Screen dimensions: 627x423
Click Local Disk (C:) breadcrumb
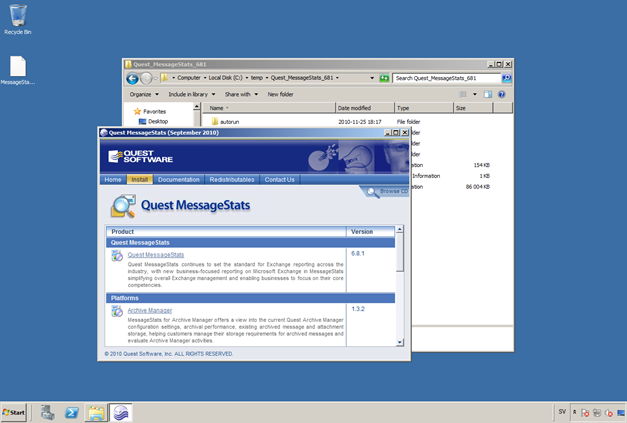tap(226, 78)
